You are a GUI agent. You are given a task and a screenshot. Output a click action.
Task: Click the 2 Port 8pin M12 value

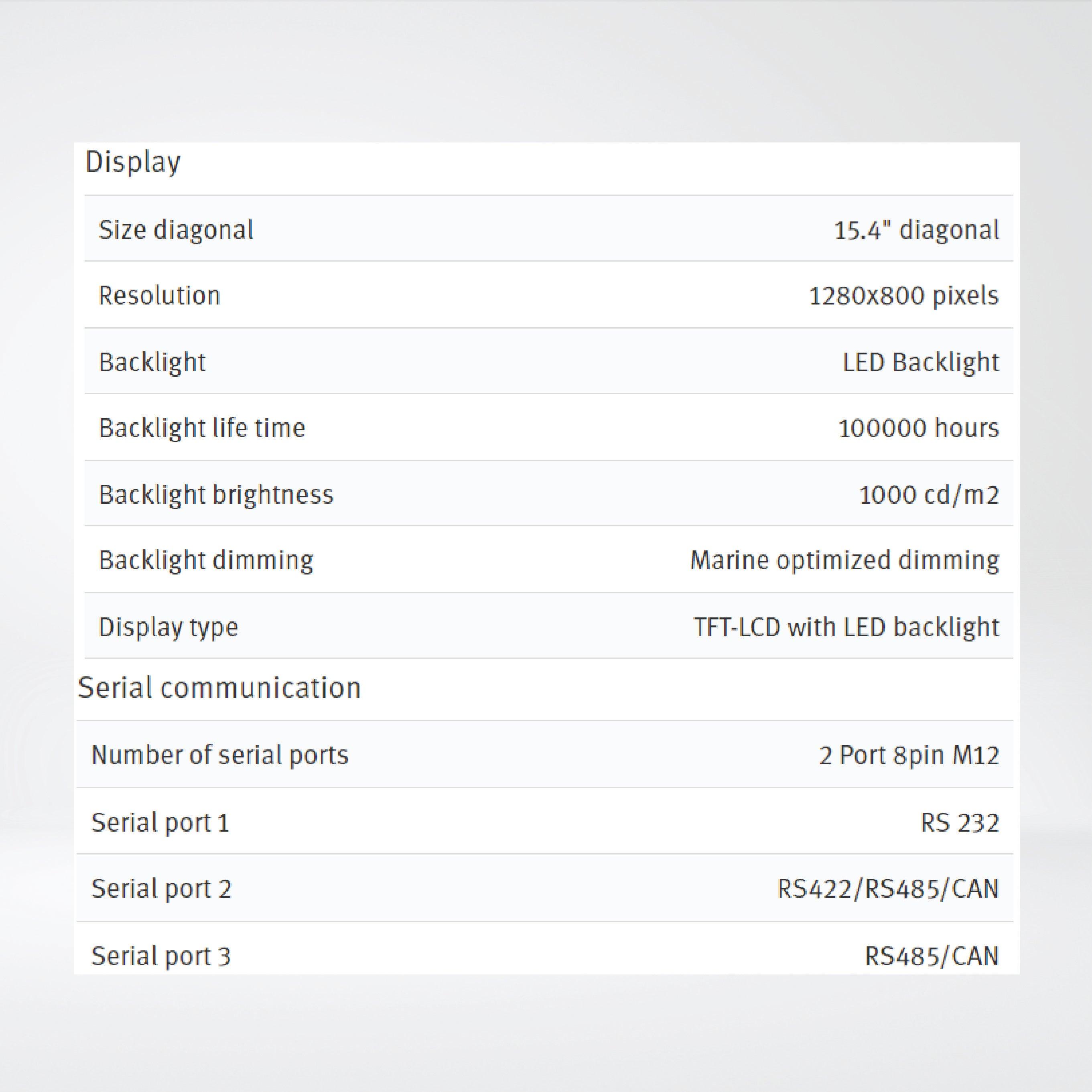(909, 756)
